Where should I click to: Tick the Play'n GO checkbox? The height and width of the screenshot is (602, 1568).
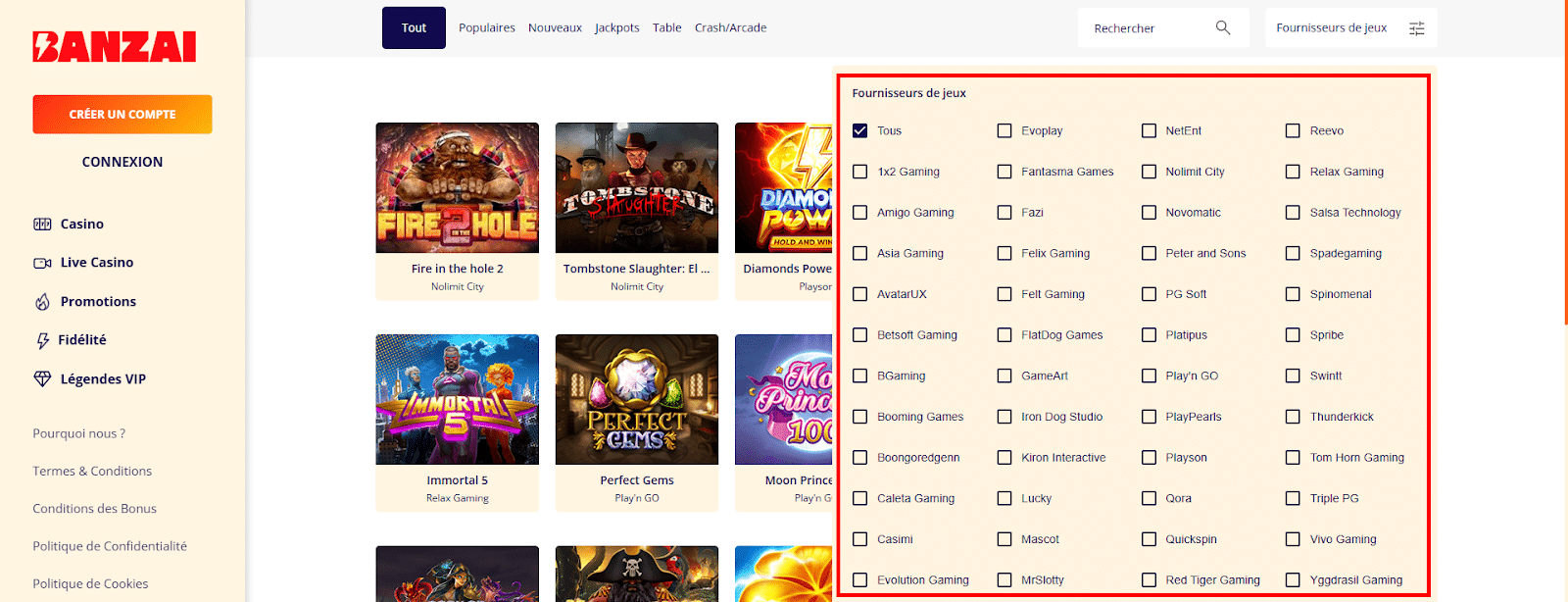pyautogui.click(x=1149, y=376)
